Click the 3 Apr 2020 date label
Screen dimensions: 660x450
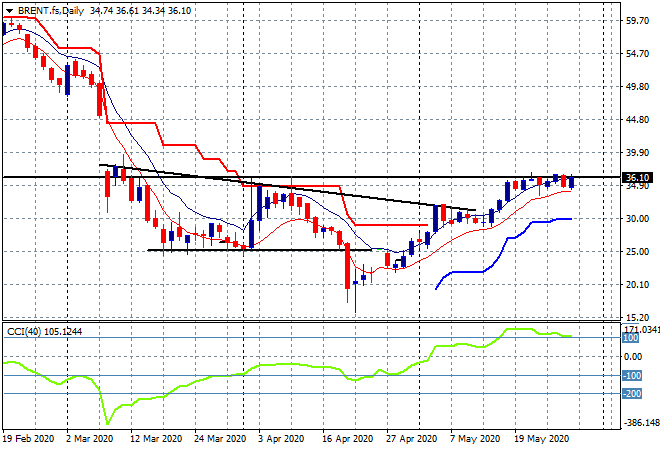281,439
